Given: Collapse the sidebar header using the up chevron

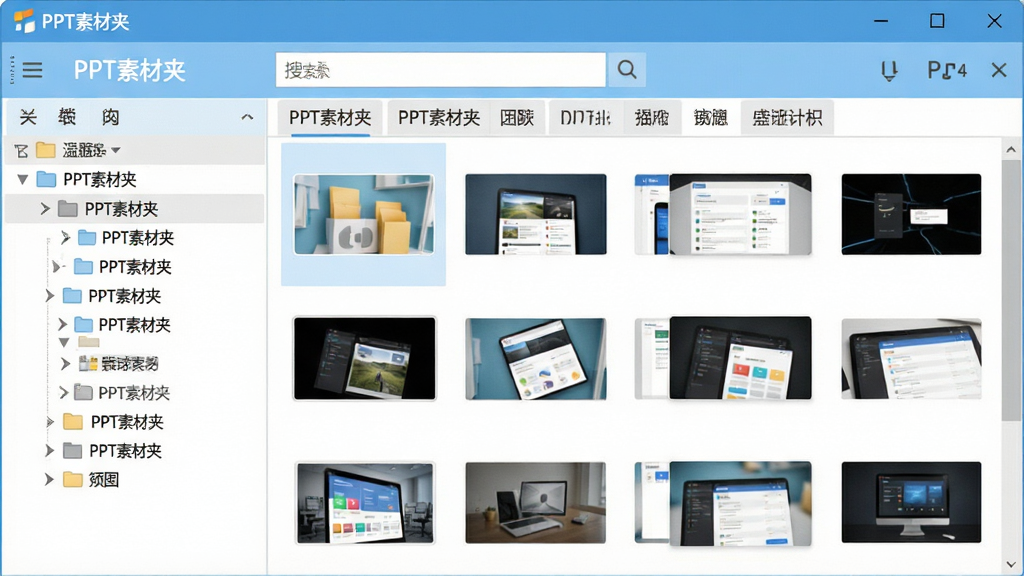Looking at the screenshot, I should (247, 117).
